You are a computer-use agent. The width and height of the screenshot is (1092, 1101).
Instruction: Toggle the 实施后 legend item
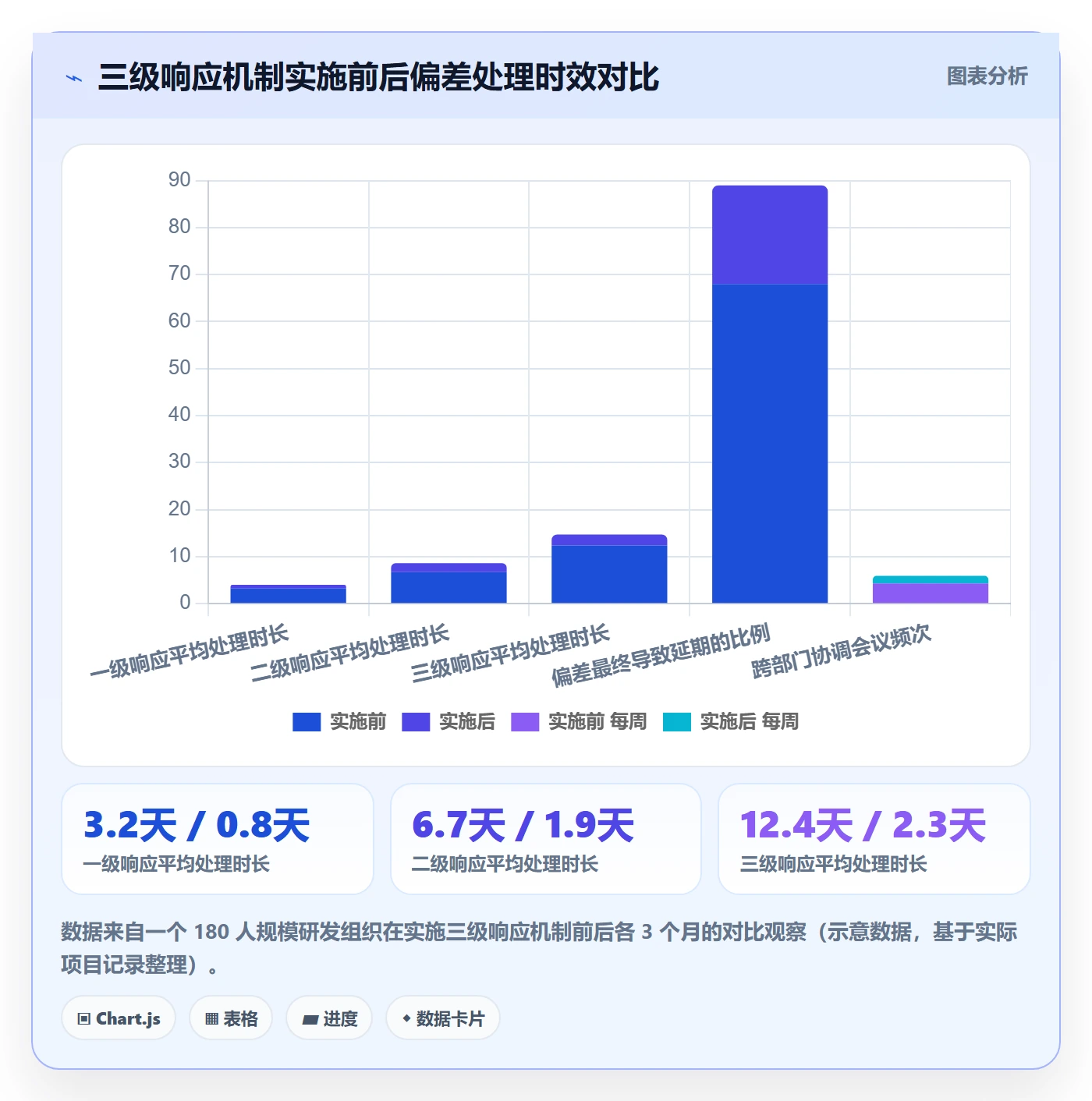[448, 722]
